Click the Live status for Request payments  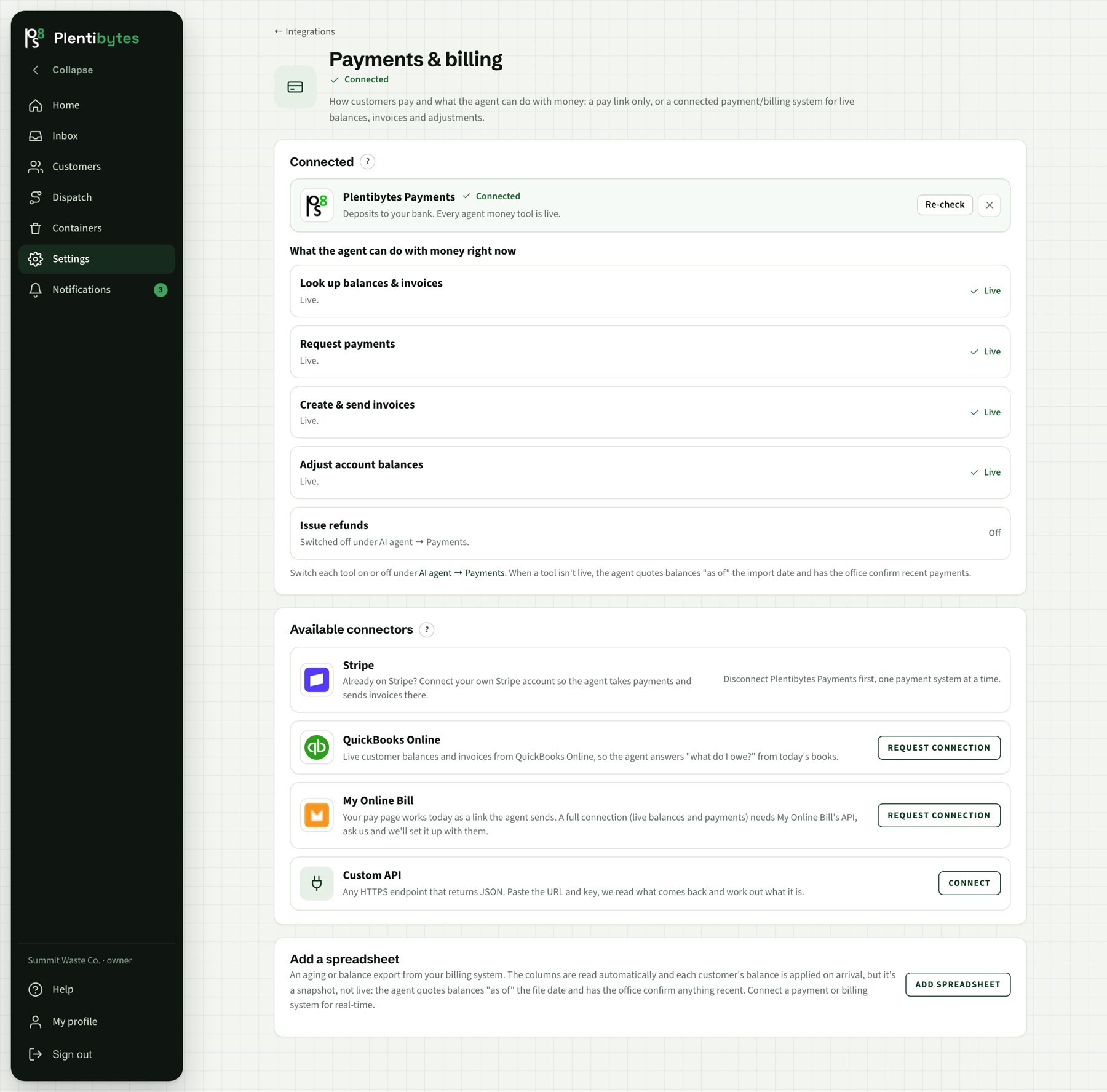click(986, 352)
